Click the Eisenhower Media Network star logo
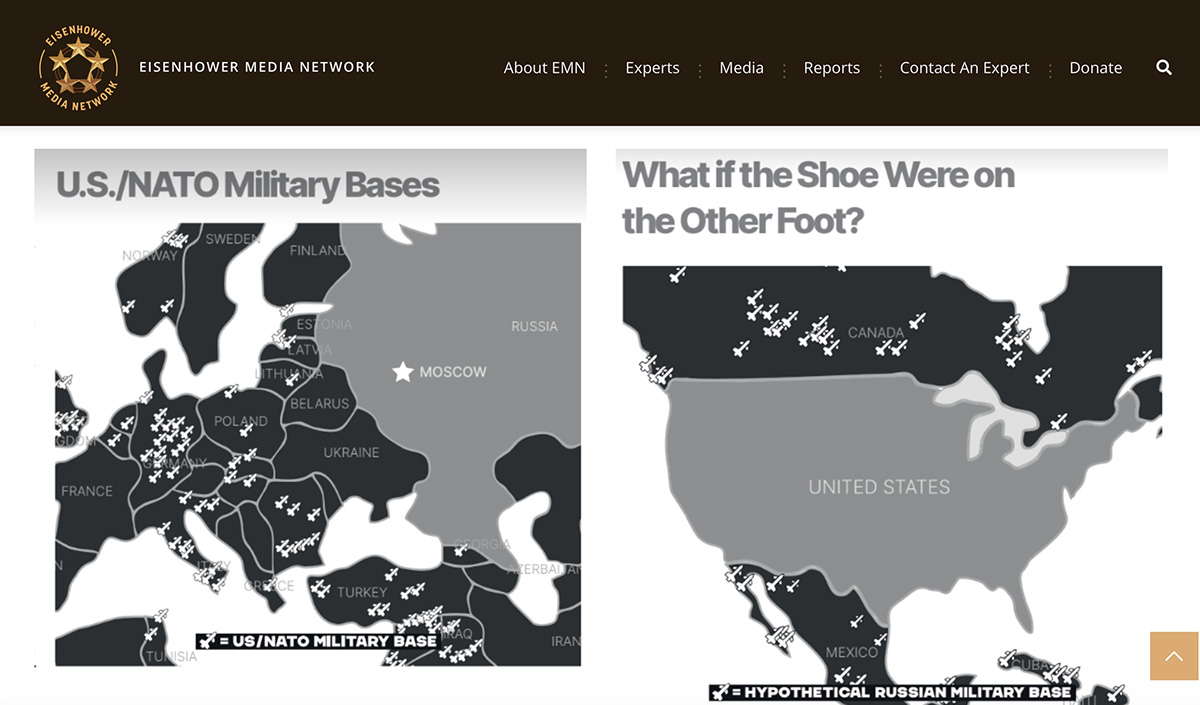 (79, 67)
